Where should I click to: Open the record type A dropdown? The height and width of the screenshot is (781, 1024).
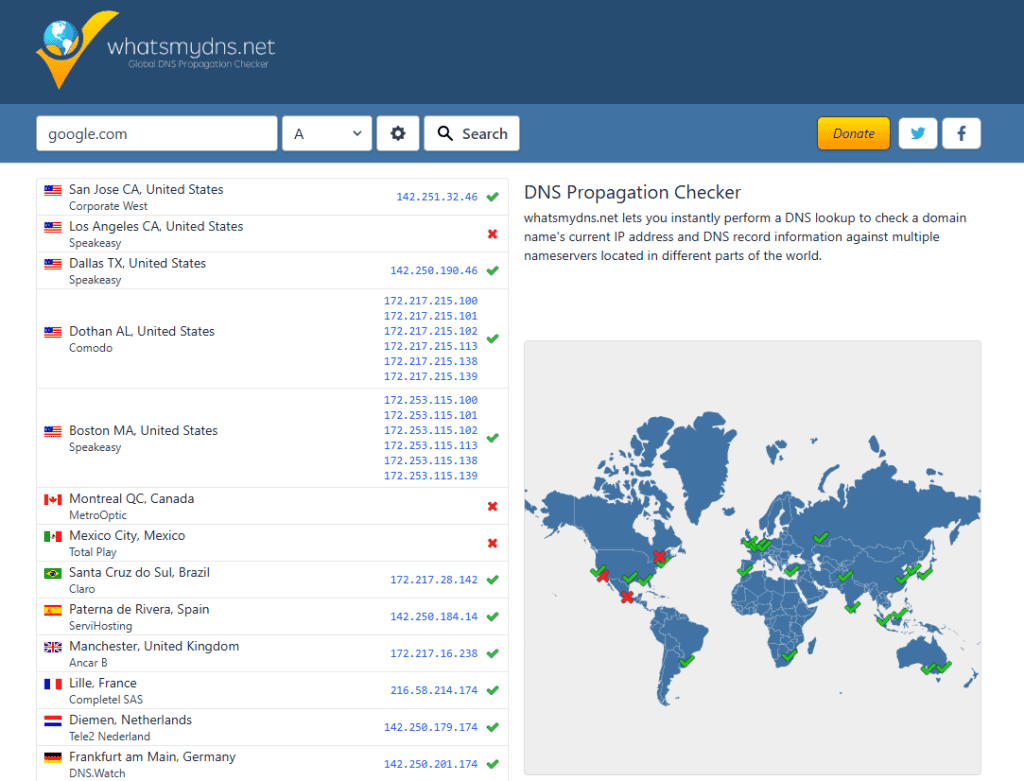pos(327,133)
